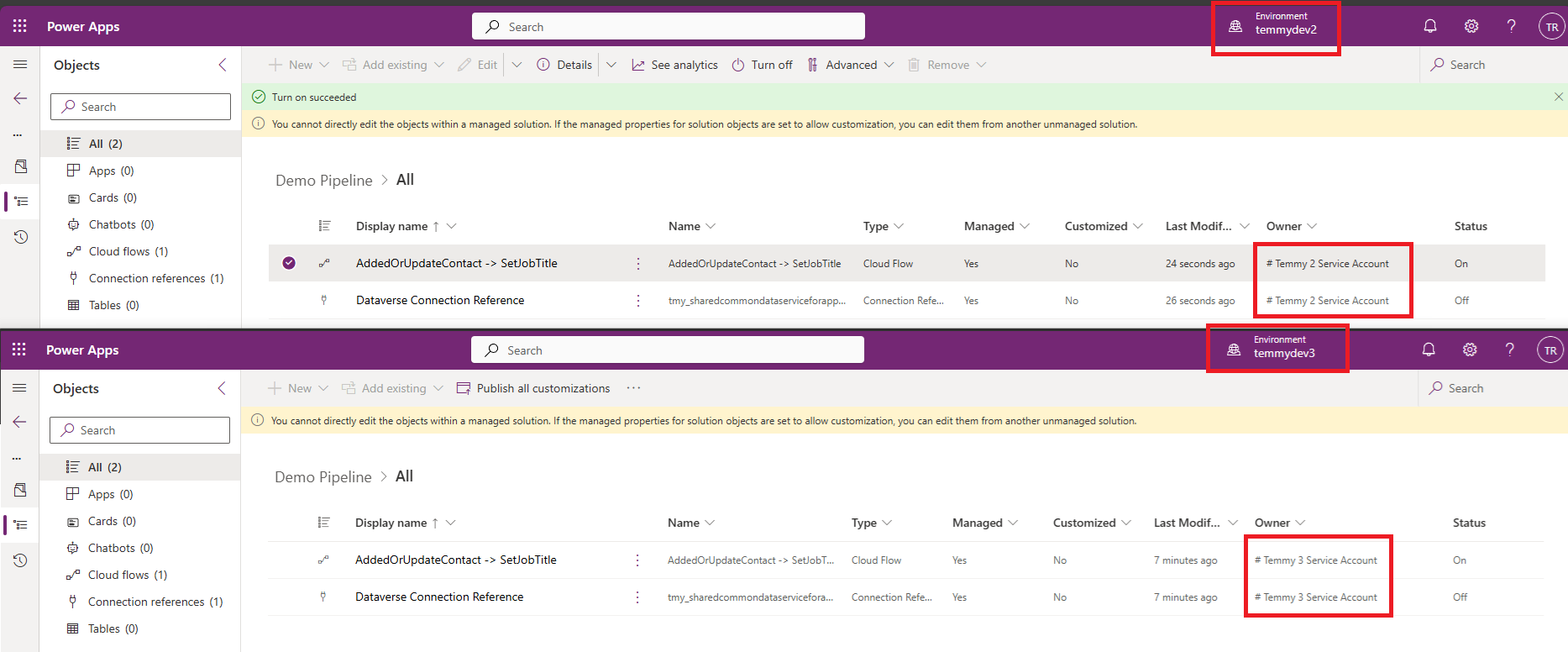1568x652 pixels.
Task: Open settings gear in temmydev2 window
Action: [1471, 26]
